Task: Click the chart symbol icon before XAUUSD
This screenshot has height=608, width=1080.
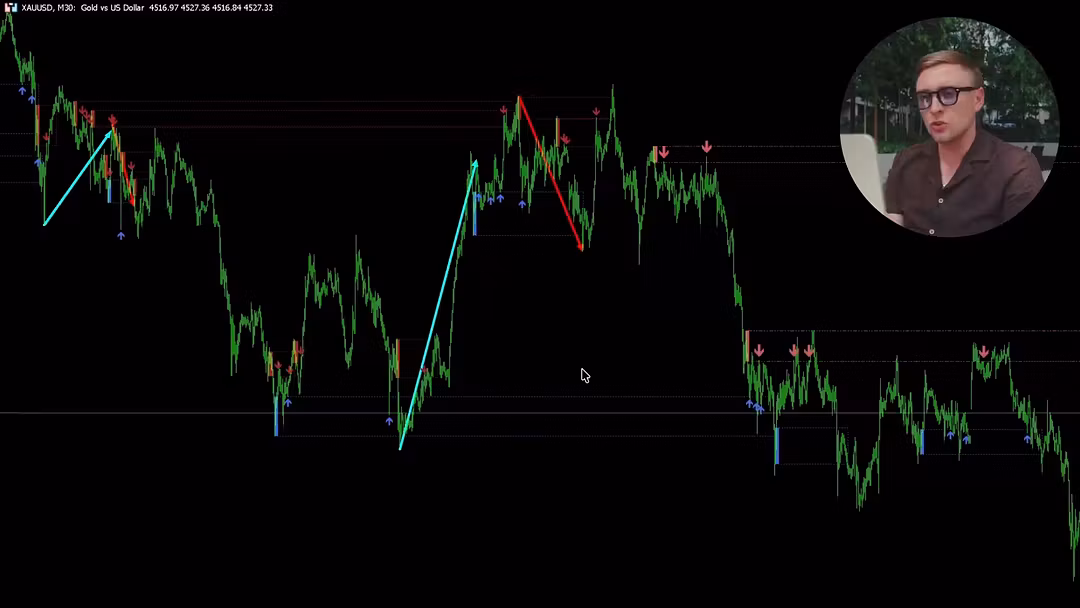Action: pyautogui.click(x=10, y=8)
